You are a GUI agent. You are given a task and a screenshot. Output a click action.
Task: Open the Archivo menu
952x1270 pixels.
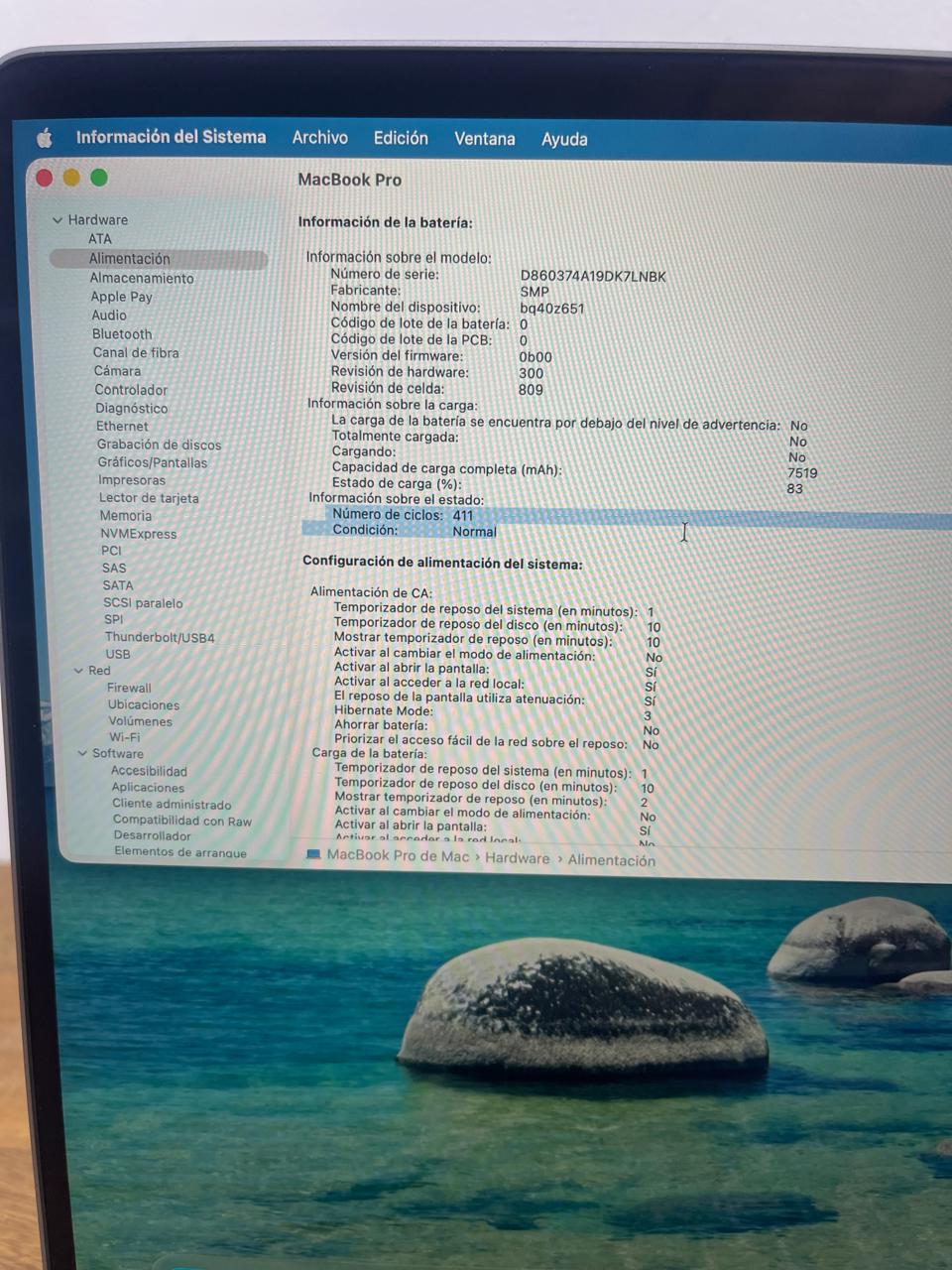[x=319, y=138]
